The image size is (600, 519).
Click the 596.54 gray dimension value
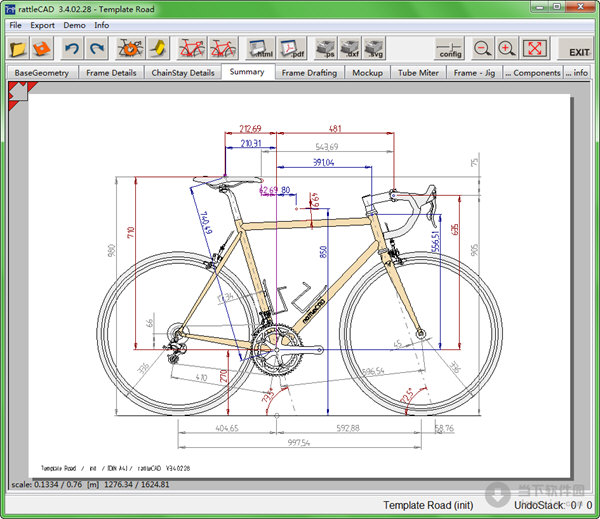point(373,371)
